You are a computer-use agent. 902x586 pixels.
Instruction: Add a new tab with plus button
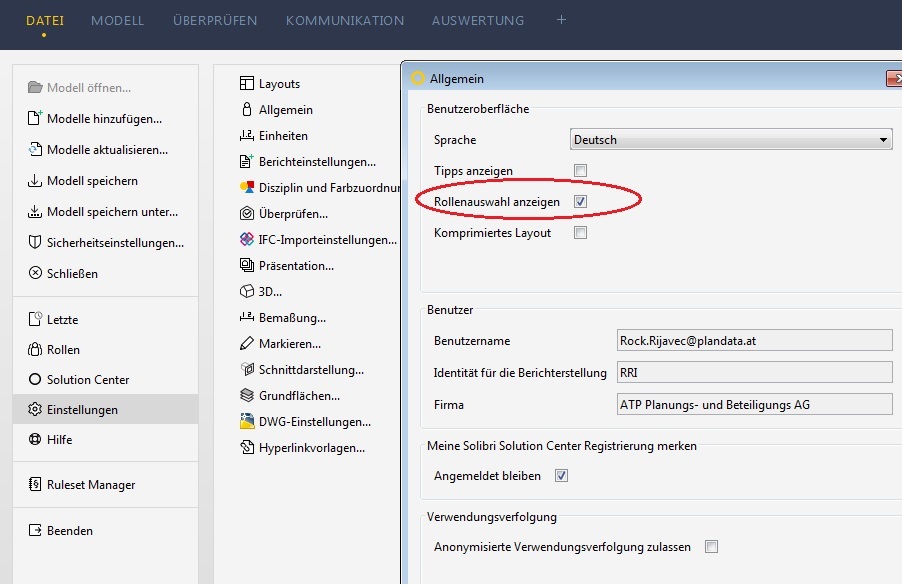tap(561, 19)
